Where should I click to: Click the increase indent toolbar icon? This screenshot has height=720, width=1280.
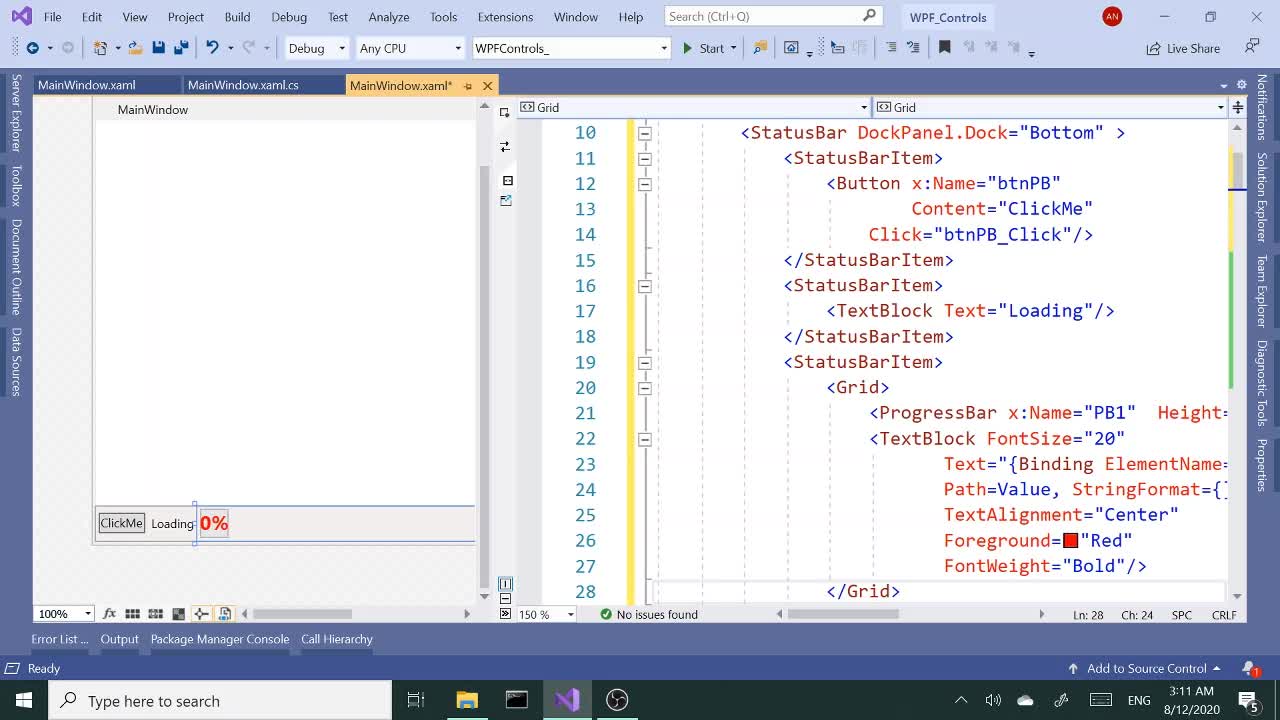890,48
